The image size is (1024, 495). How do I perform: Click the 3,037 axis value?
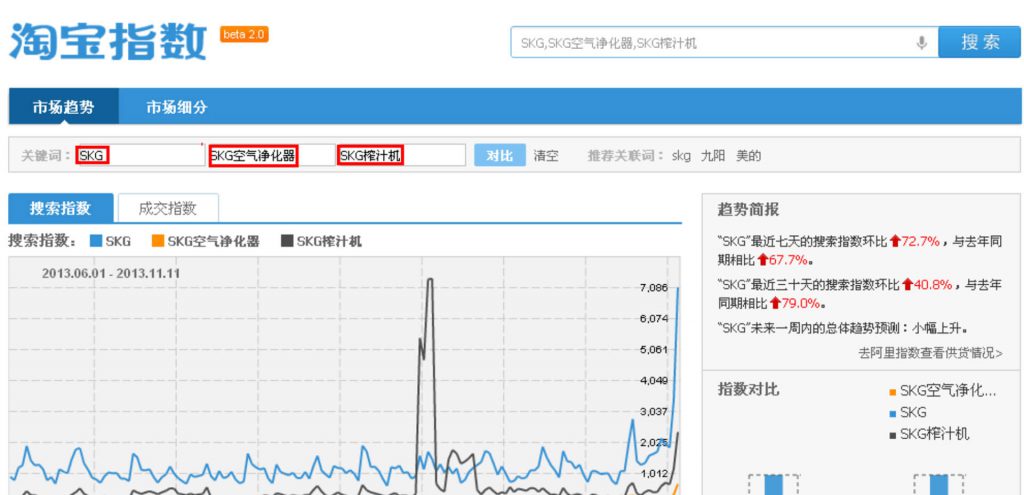coord(654,411)
